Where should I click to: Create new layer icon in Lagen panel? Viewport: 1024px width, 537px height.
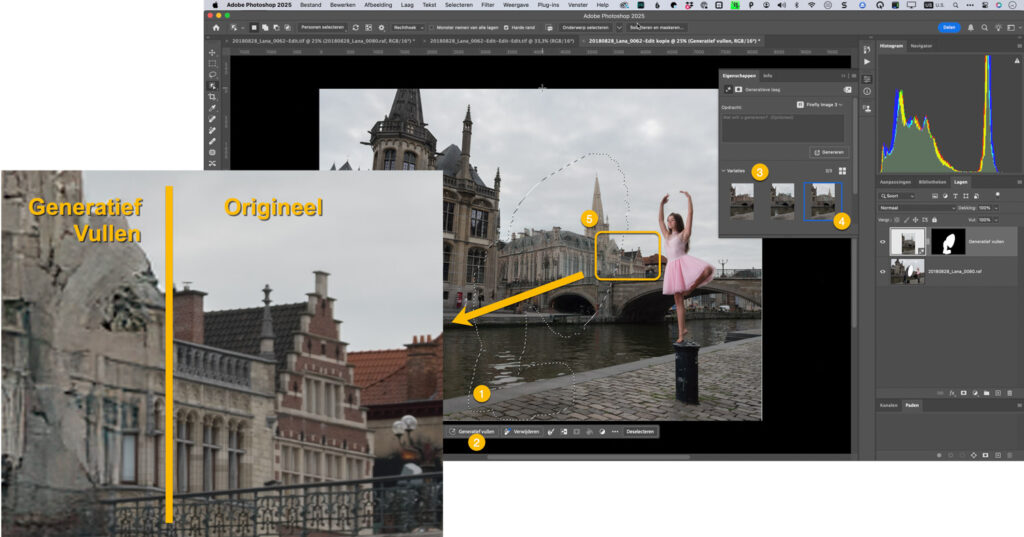[998, 393]
